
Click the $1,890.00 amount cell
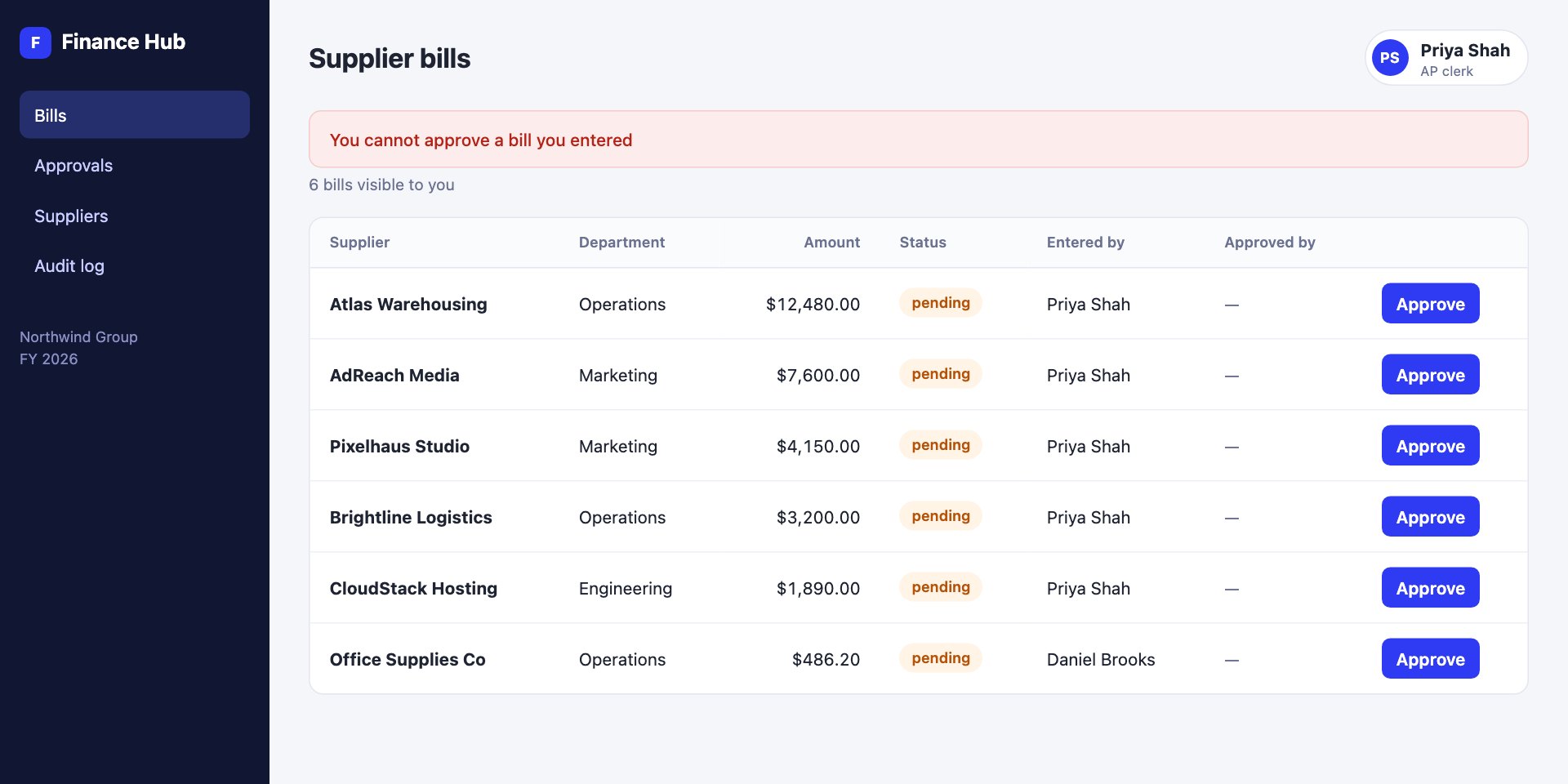818,589
